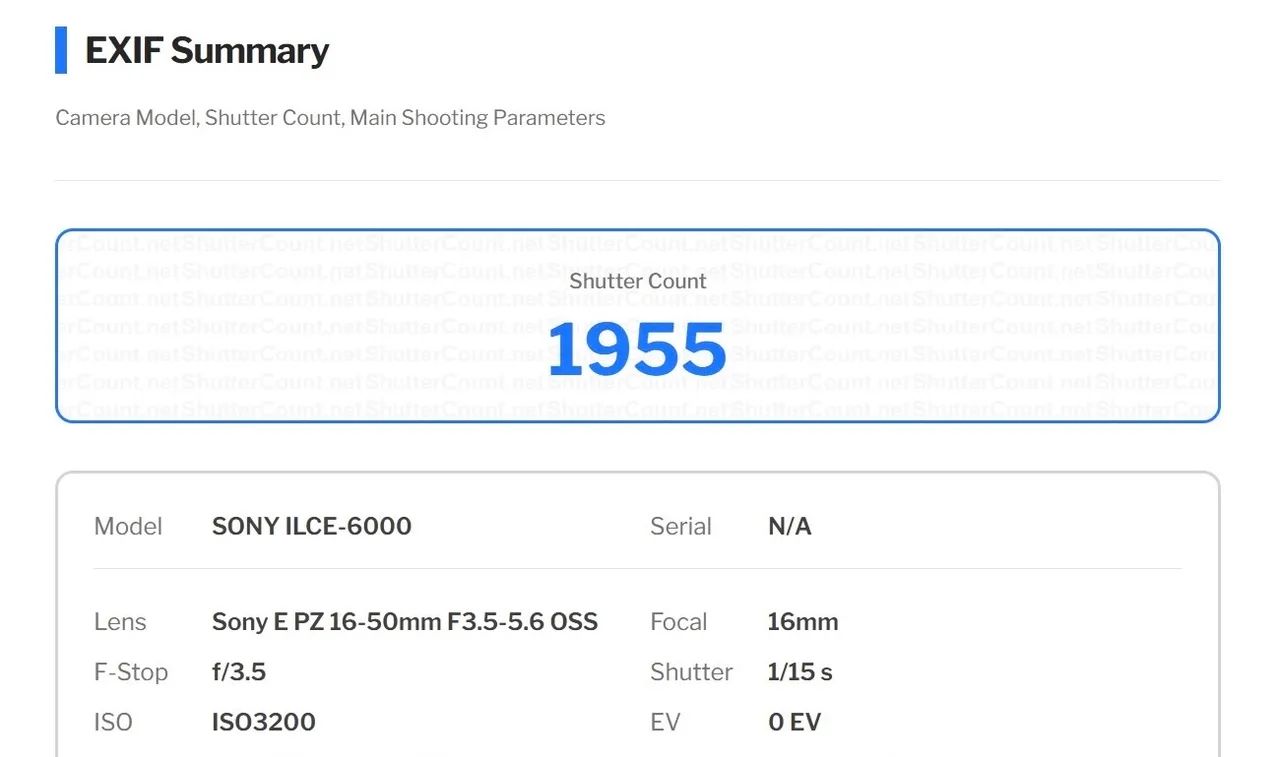Click the ISO field label
The image size is (1280, 757).
coord(113,722)
